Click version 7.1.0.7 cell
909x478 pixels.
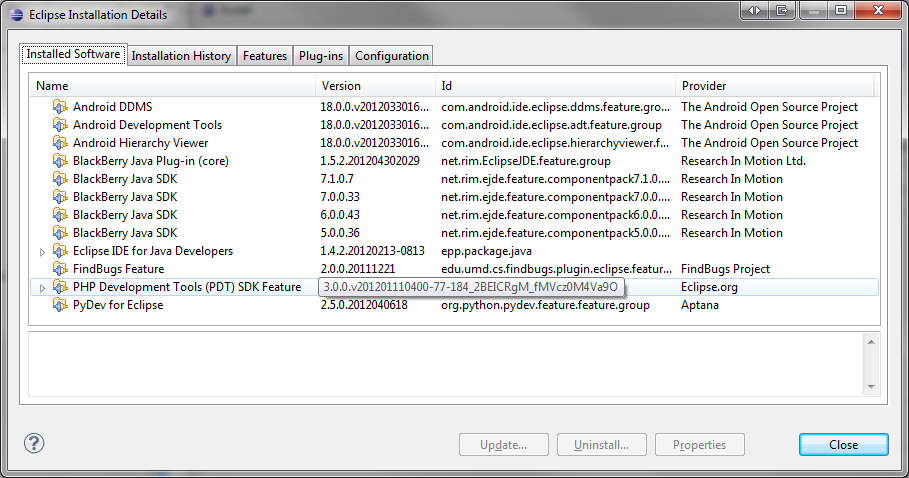[337, 178]
